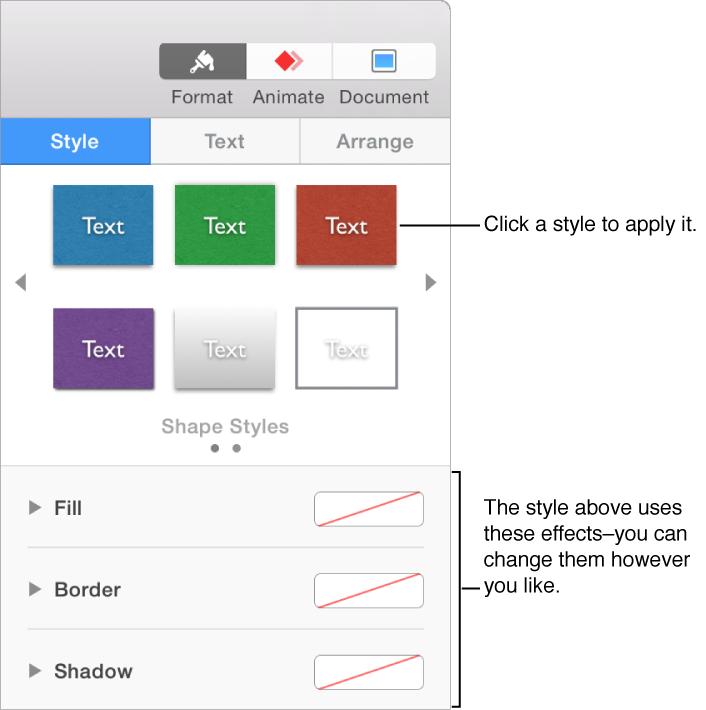Click the Document inspector icon

[384, 62]
